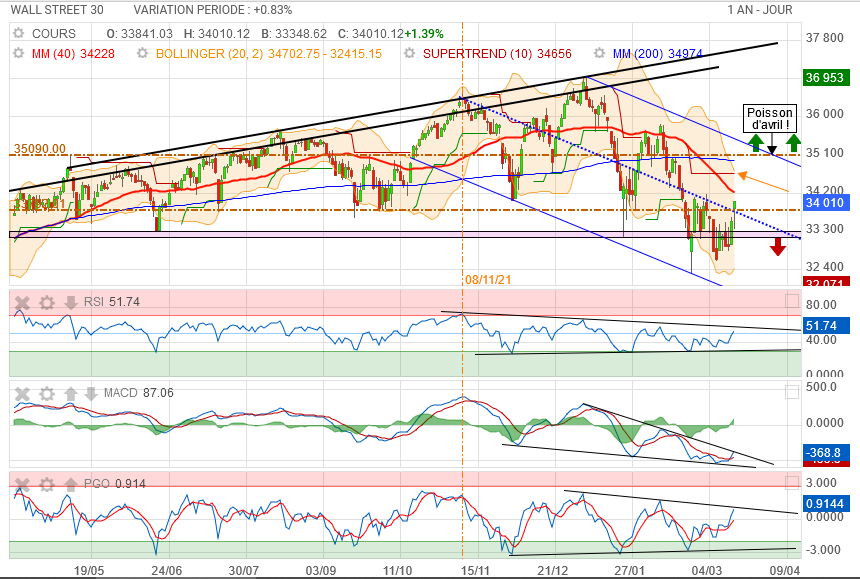Click the WALL STREET 30 title

(x=57, y=10)
